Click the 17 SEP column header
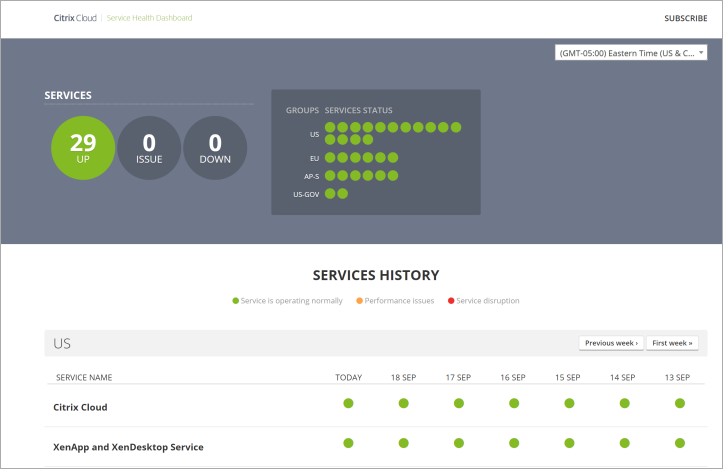 pos(458,377)
